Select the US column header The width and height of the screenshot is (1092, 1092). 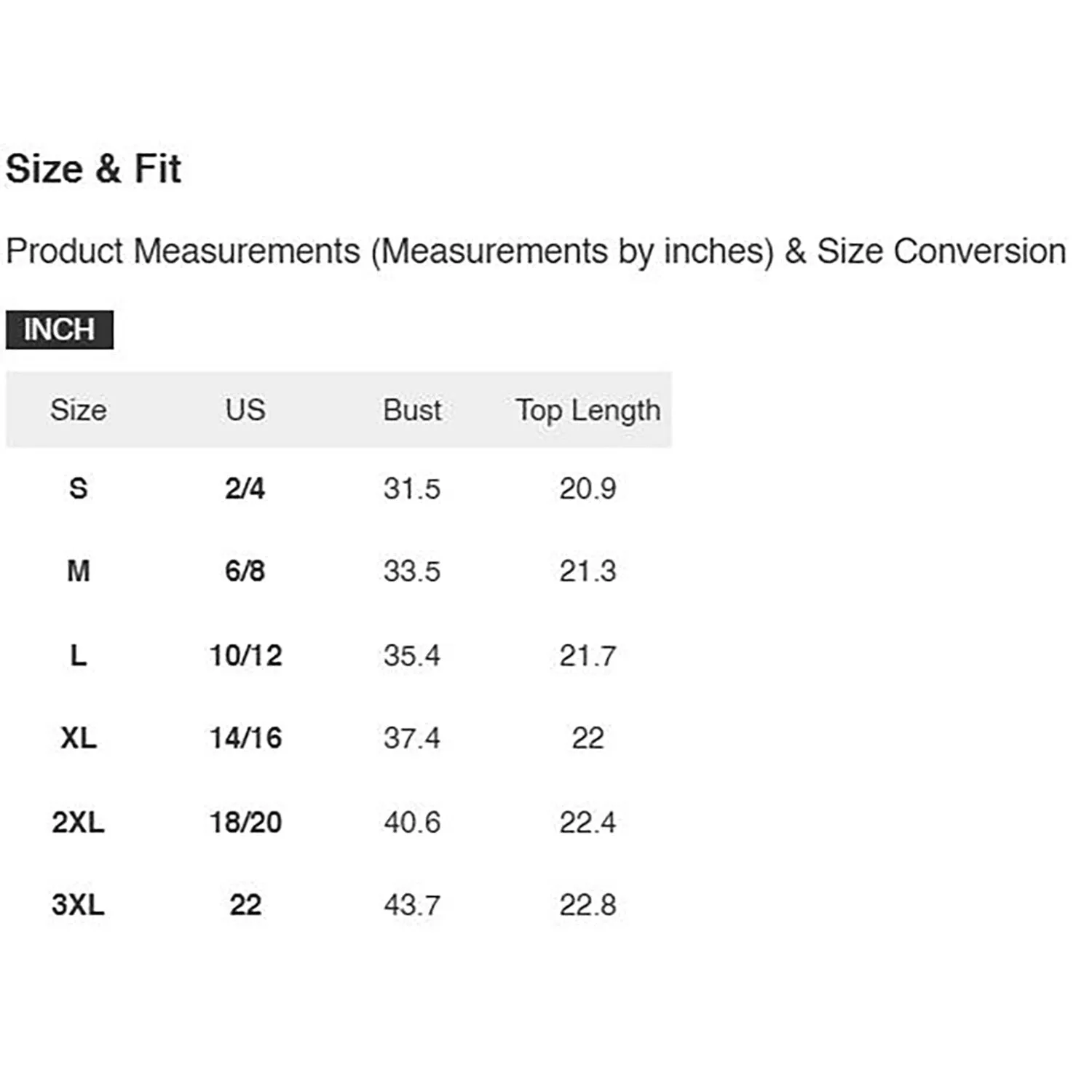(x=245, y=410)
